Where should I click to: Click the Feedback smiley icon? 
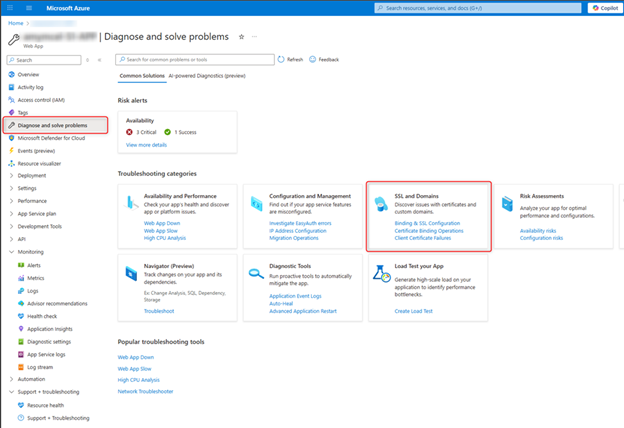pos(312,59)
